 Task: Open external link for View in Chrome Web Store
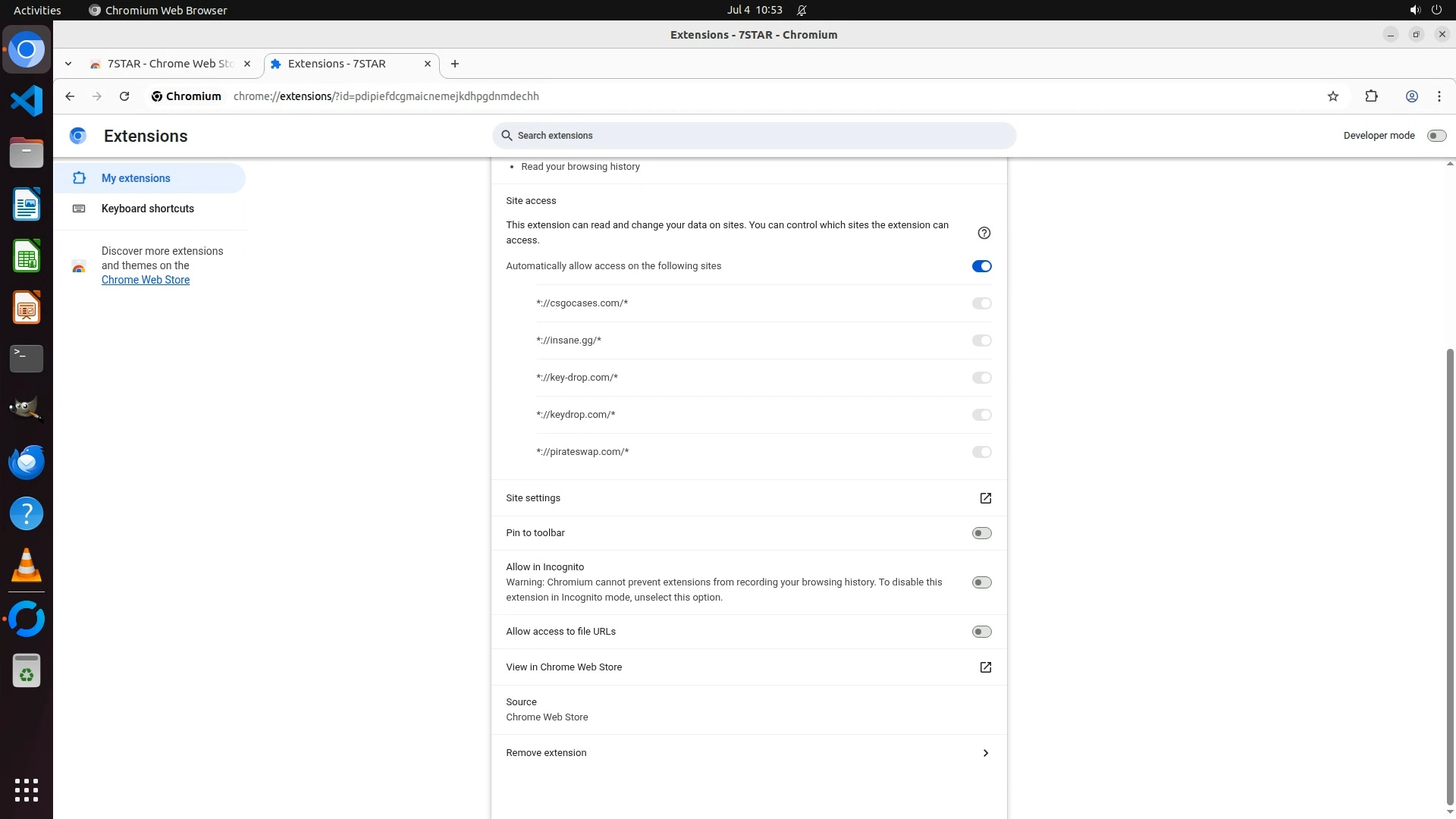tap(985, 667)
